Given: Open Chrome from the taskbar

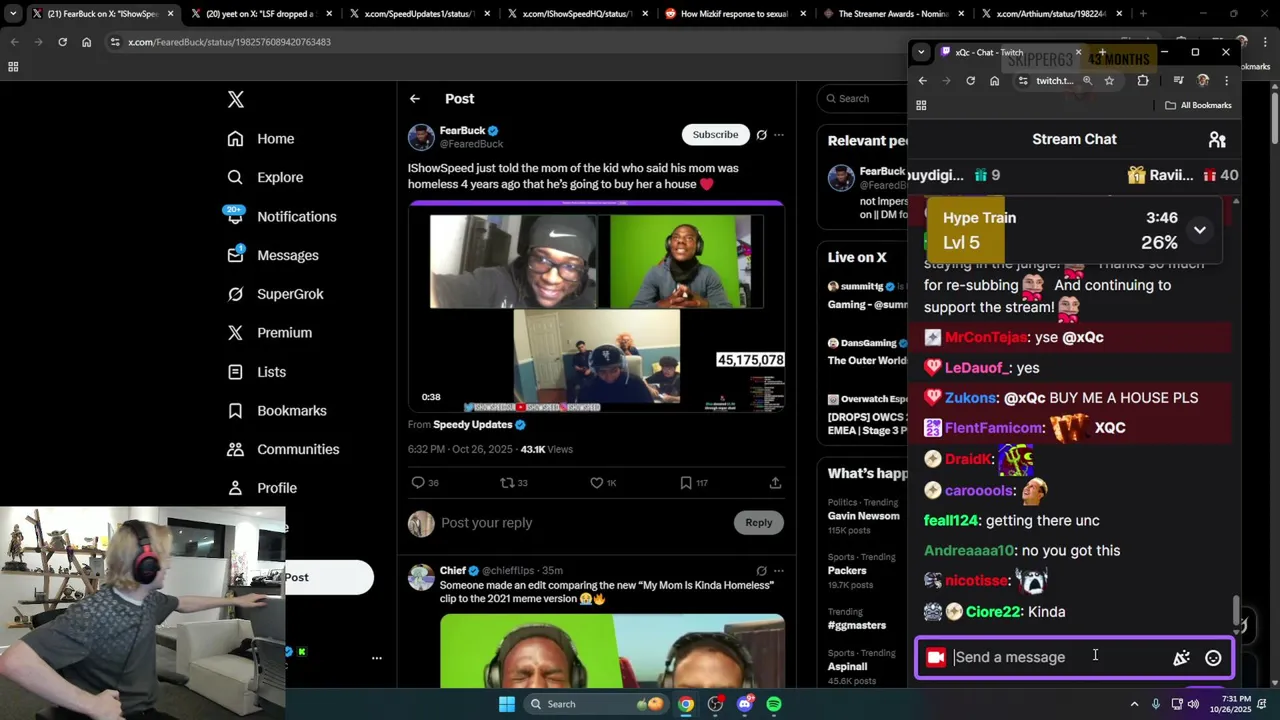Looking at the screenshot, I should 686,704.
